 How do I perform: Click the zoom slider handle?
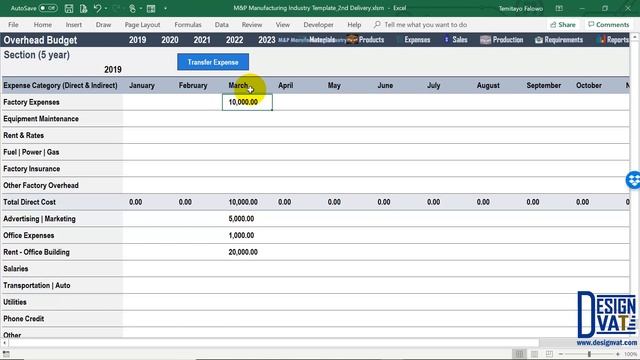589,354
